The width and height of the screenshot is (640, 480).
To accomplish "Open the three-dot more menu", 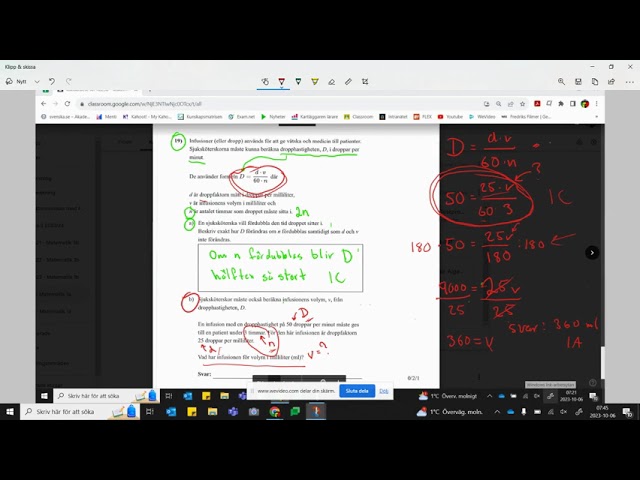I will click(629, 82).
